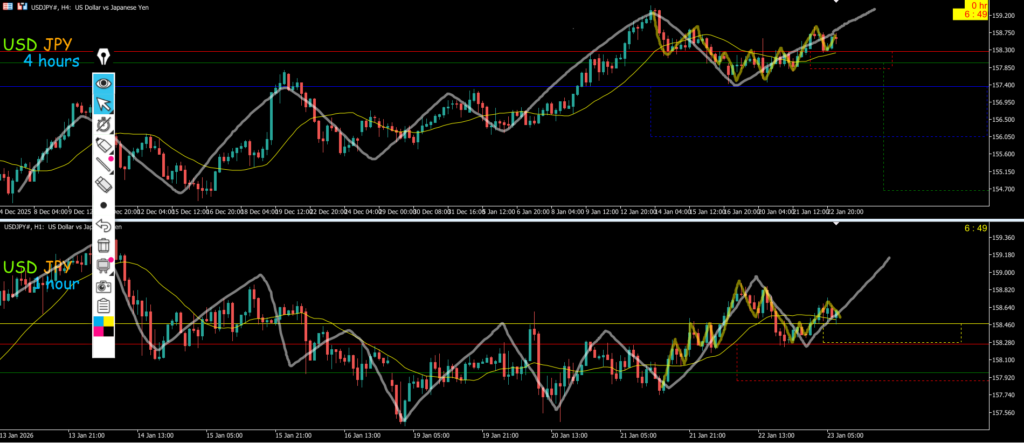Viewport: 1024px width, 443px height.
Task: Choose the crossed-out circle tool
Action: tap(104, 124)
